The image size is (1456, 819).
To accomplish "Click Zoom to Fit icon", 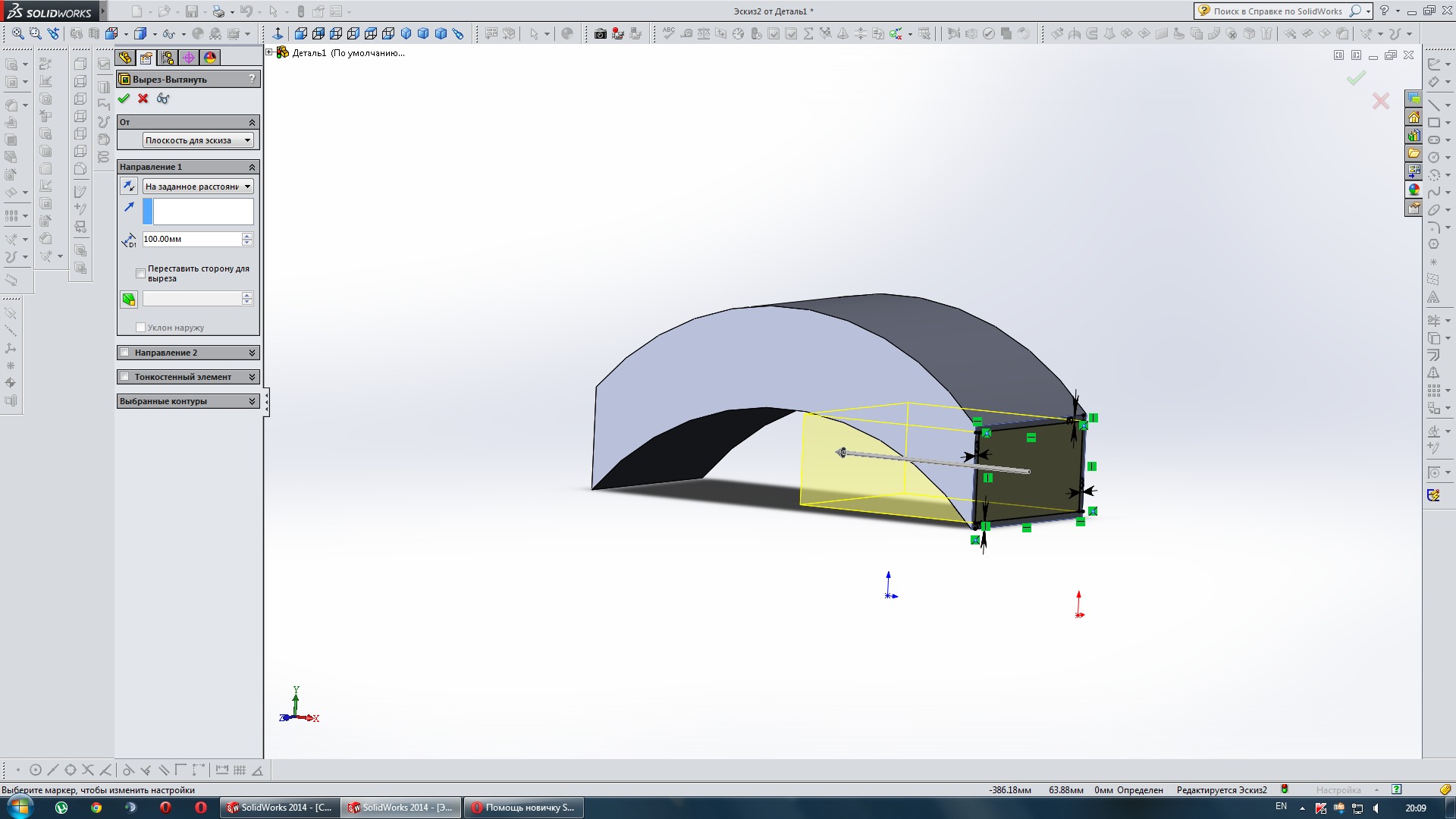I will click(17, 33).
